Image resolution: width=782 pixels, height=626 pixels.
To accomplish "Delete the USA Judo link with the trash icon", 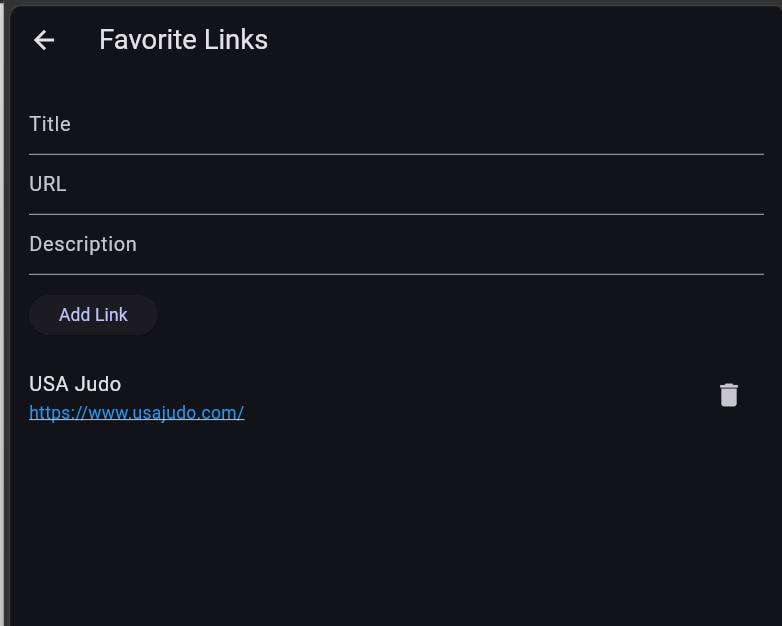I will (x=729, y=395).
